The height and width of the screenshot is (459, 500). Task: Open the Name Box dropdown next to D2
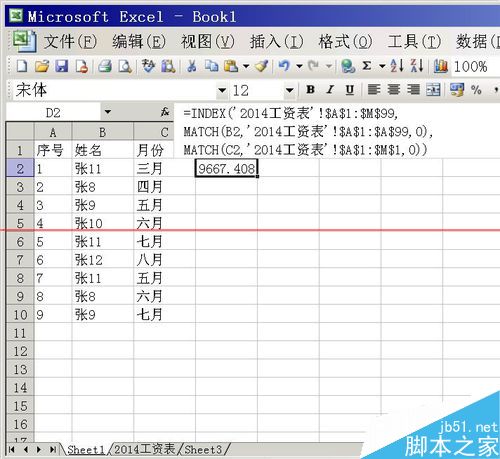click(107, 112)
